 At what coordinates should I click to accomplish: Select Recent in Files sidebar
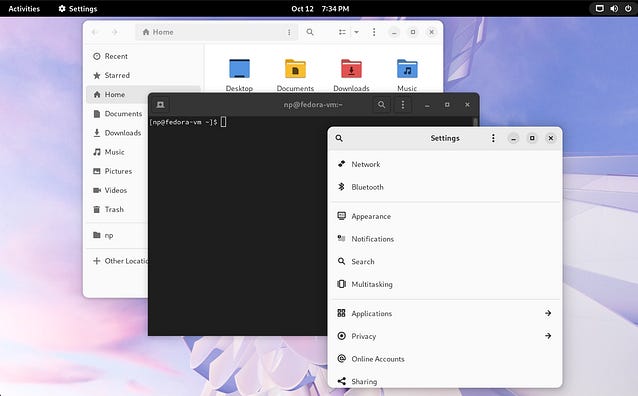pyautogui.click(x=143, y=56)
